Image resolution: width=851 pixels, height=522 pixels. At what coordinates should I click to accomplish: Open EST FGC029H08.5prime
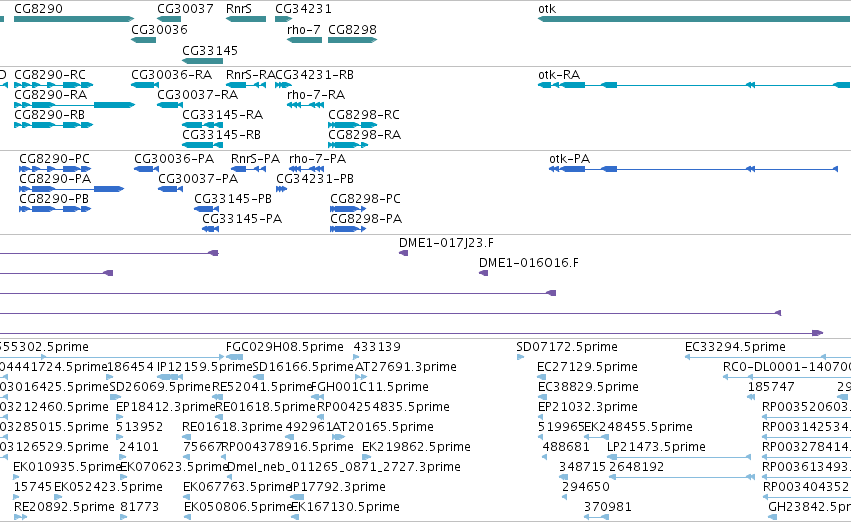click(x=285, y=347)
